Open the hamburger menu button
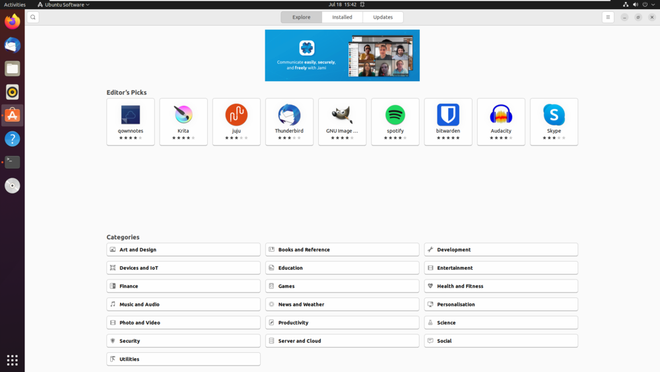Screen dimensions: 660x372 (x=608, y=17)
